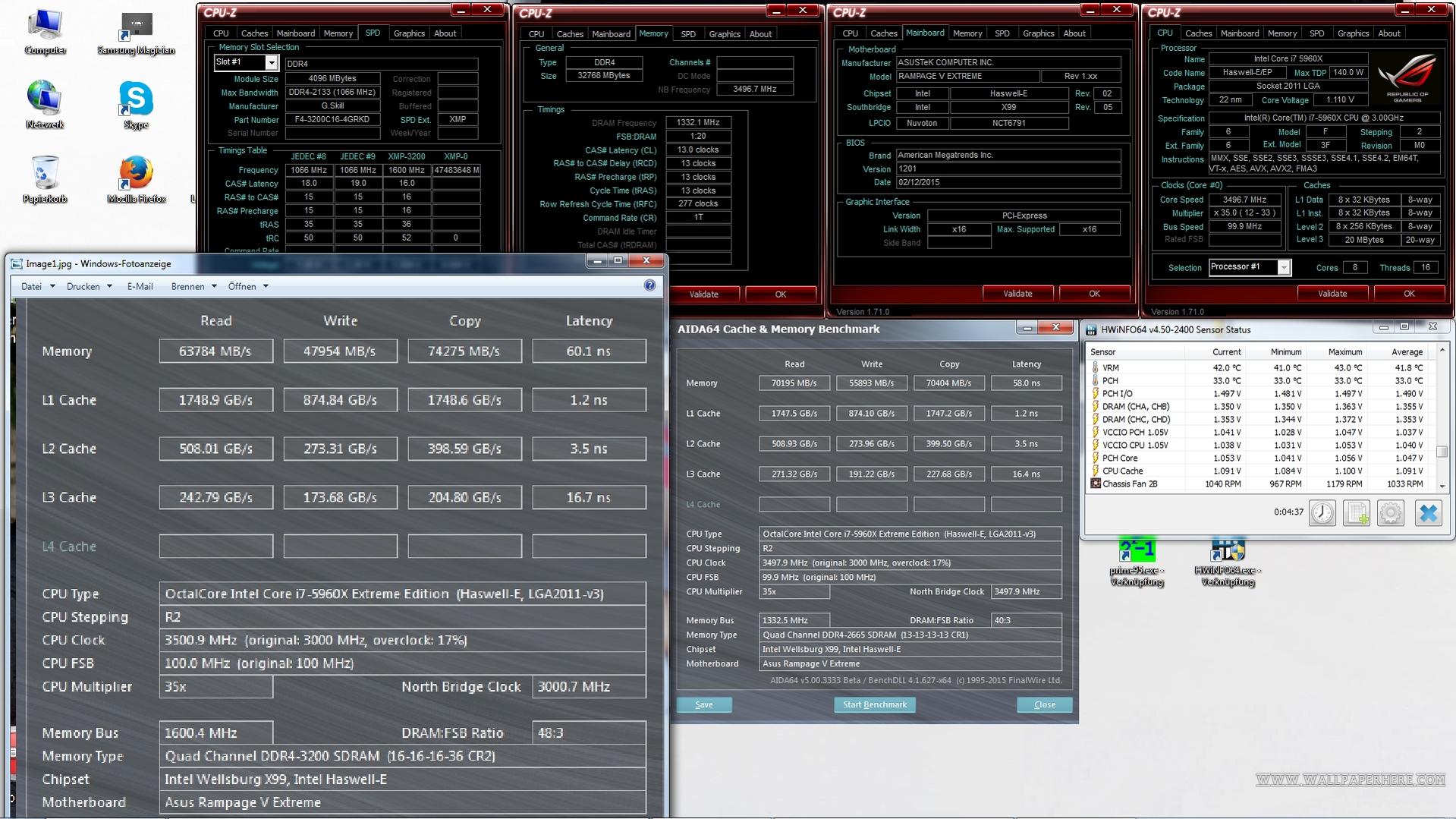Open the Computer desktop icon
This screenshot has height=819, width=1456.
click(45, 32)
